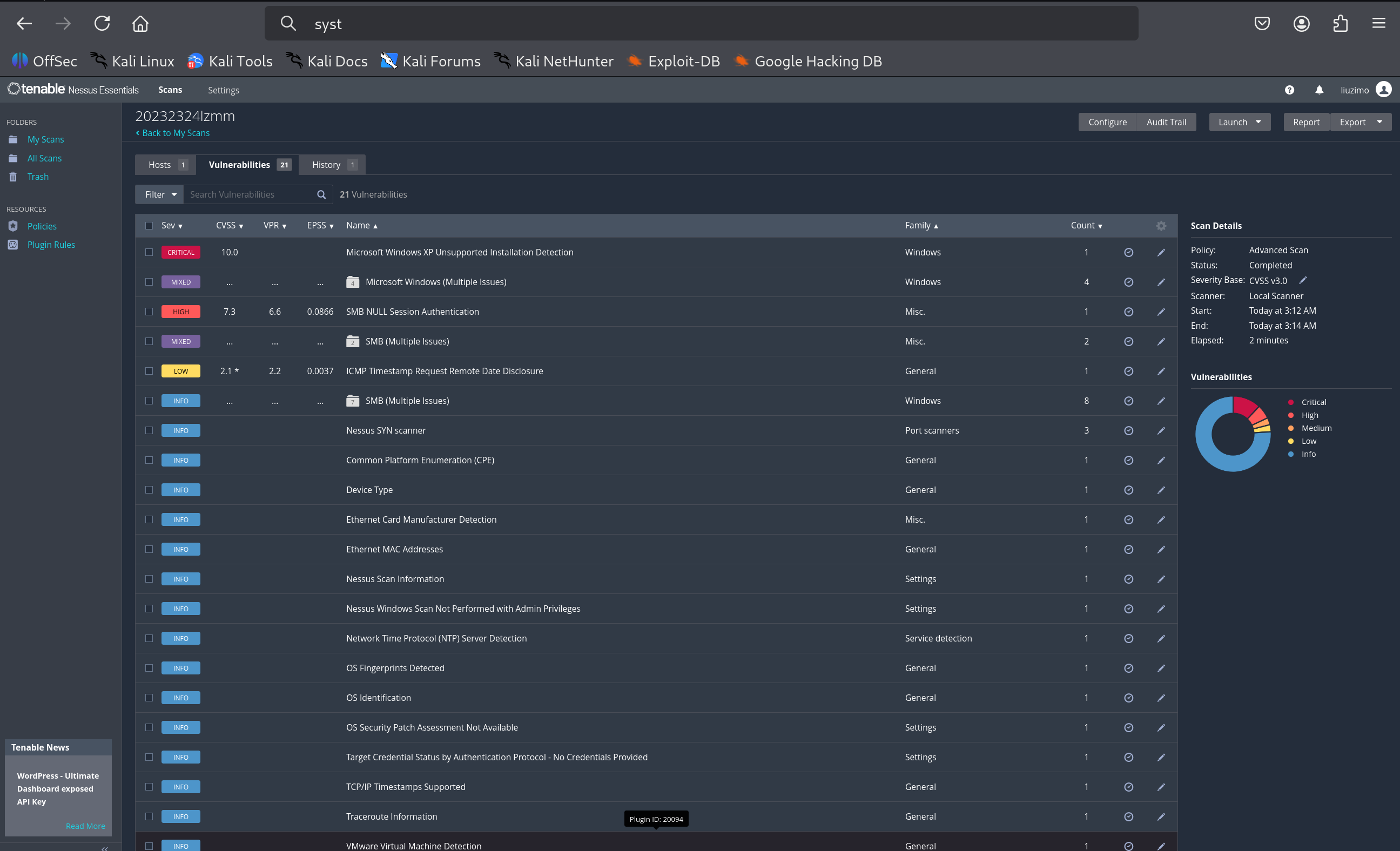This screenshot has width=1400, height=851.
Task: Edit the Severity Base using pencil icon
Action: [x=1303, y=280]
